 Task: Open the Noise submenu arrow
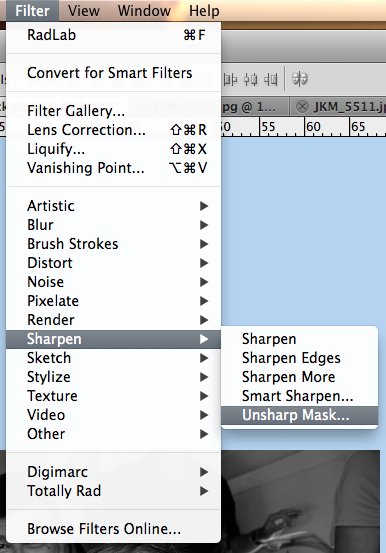tap(204, 282)
